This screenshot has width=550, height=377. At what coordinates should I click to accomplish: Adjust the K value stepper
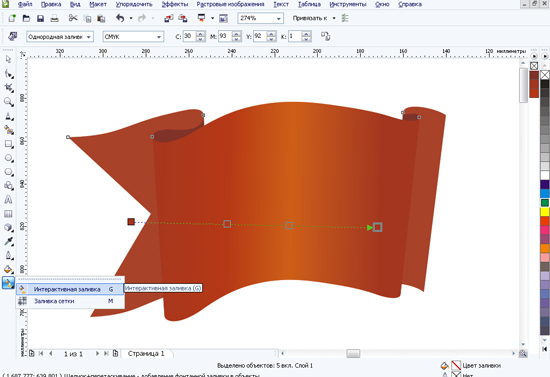click(307, 36)
